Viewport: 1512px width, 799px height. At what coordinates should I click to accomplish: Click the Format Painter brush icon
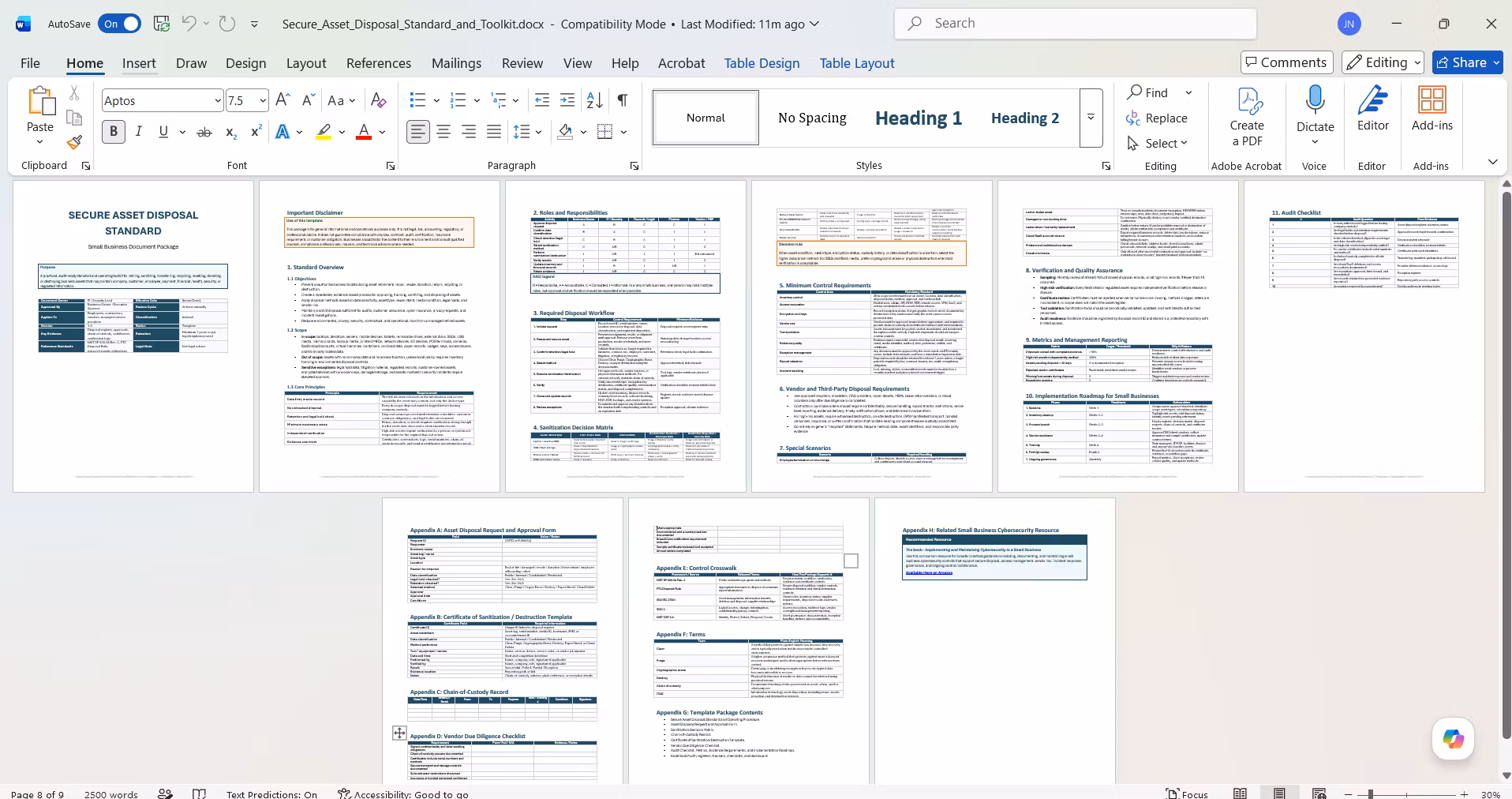point(74,142)
